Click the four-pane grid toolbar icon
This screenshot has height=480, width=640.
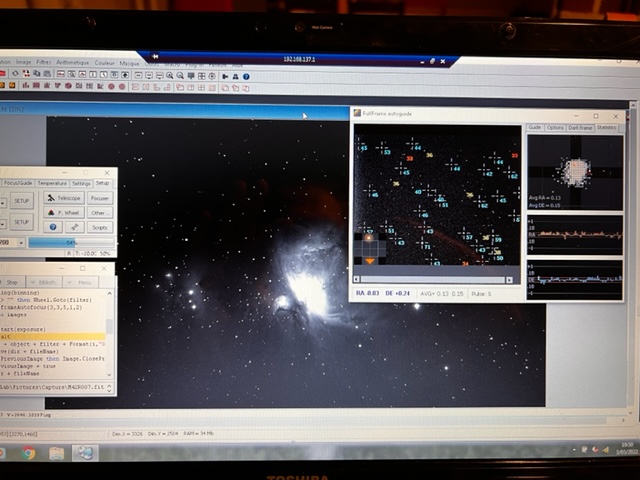click(x=202, y=76)
